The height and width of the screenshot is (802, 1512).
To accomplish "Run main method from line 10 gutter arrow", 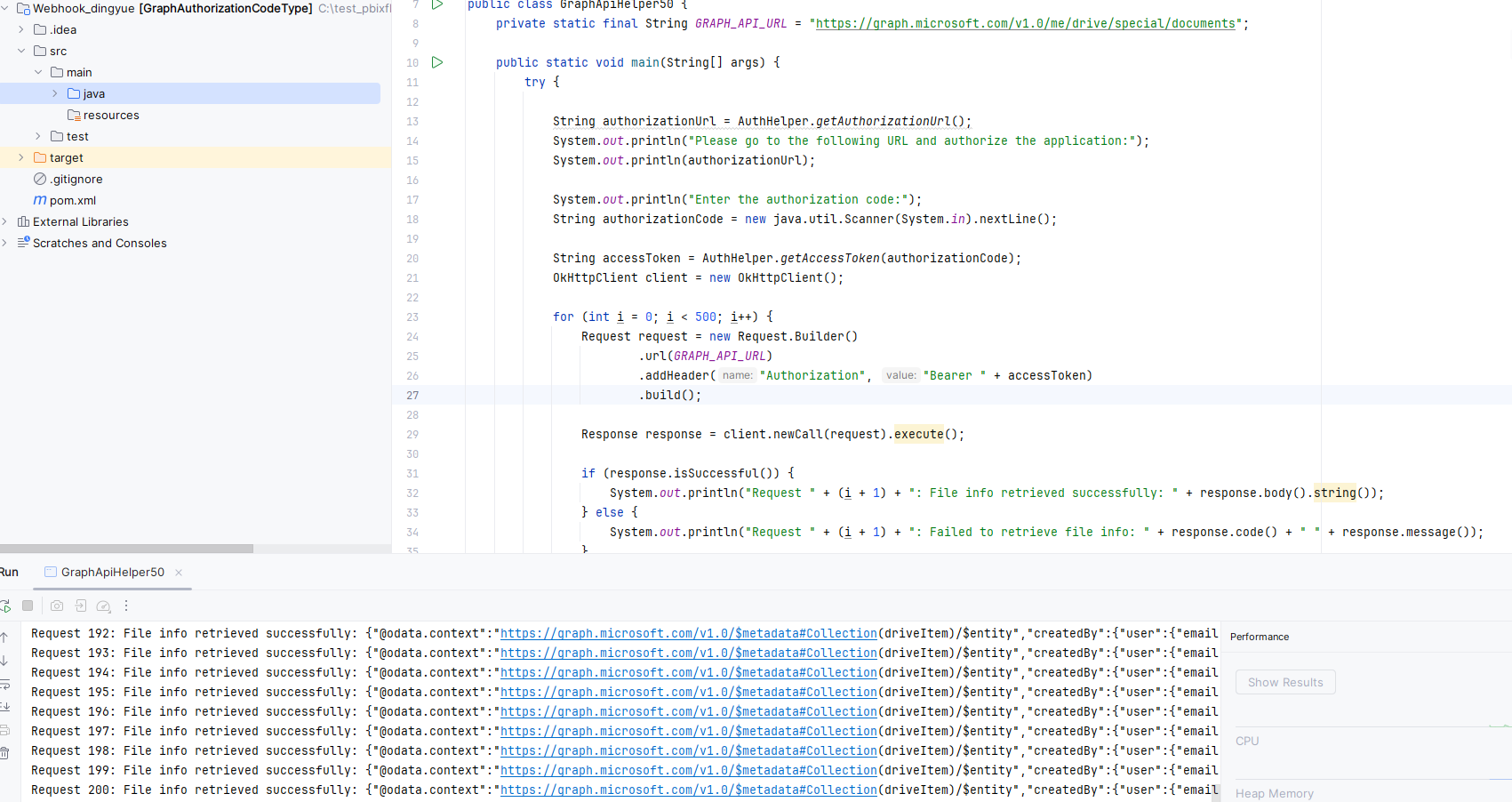I will pyautogui.click(x=436, y=62).
